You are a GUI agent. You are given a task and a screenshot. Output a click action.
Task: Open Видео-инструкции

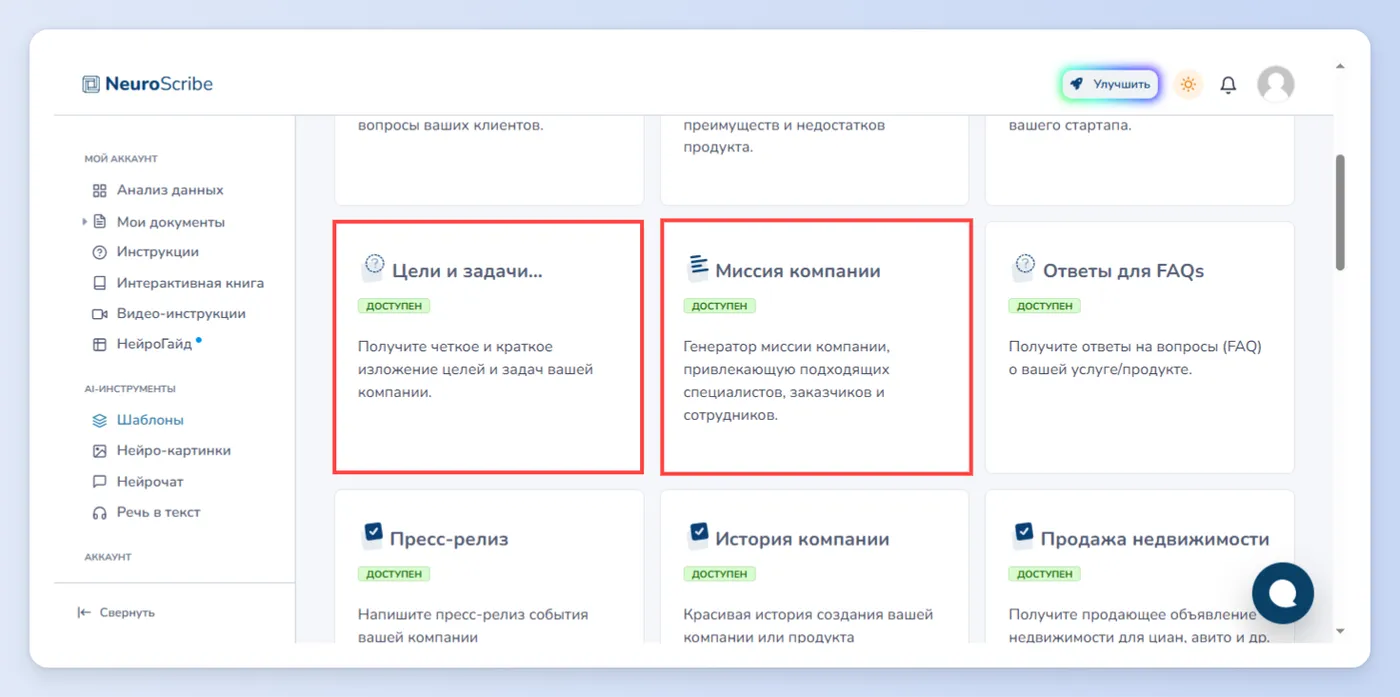click(x=181, y=314)
